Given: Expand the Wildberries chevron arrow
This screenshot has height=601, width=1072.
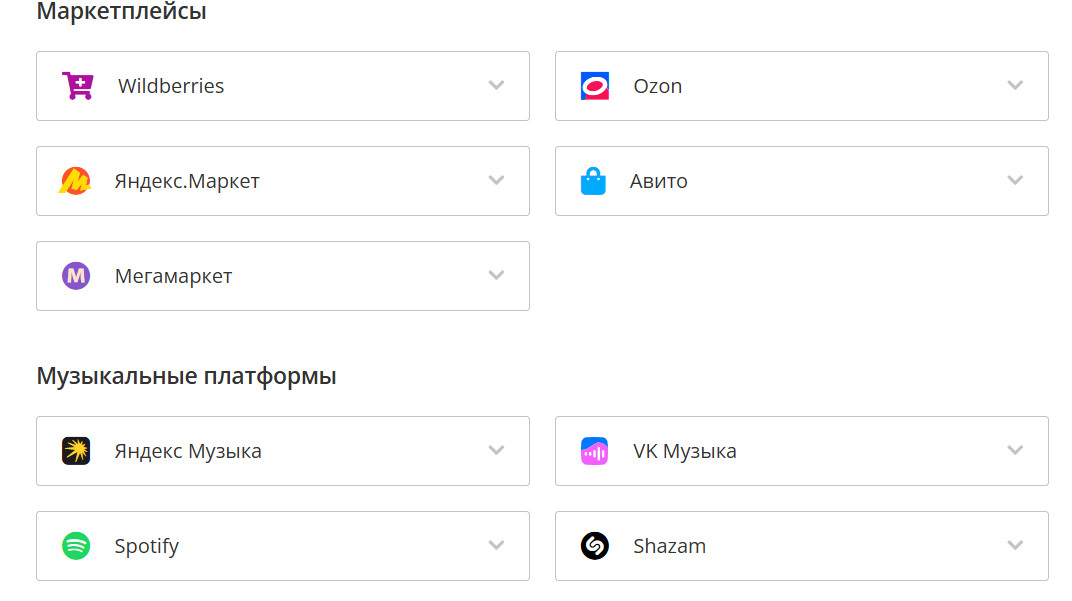Looking at the screenshot, I should tap(496, 86).
